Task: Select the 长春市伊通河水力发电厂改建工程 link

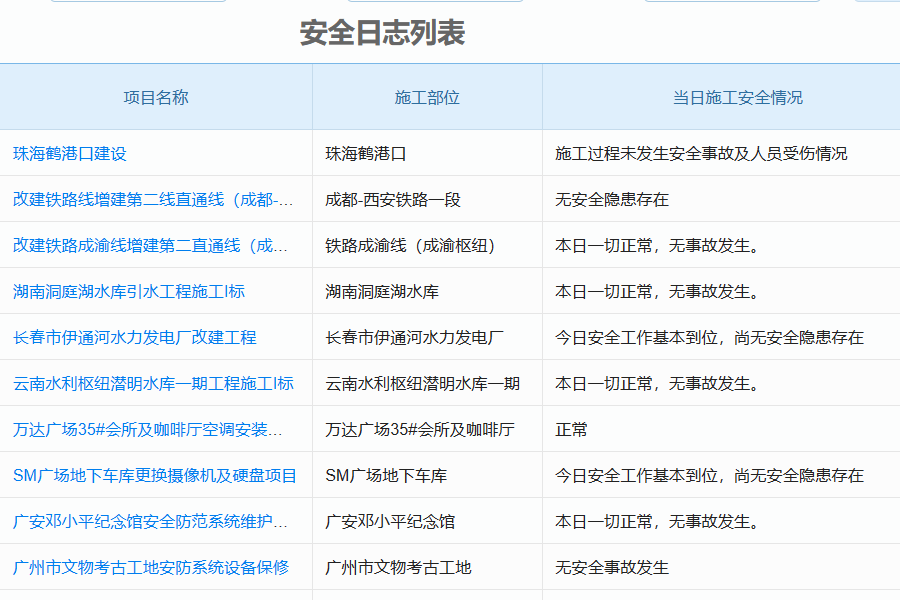Action: pos(136,337)
